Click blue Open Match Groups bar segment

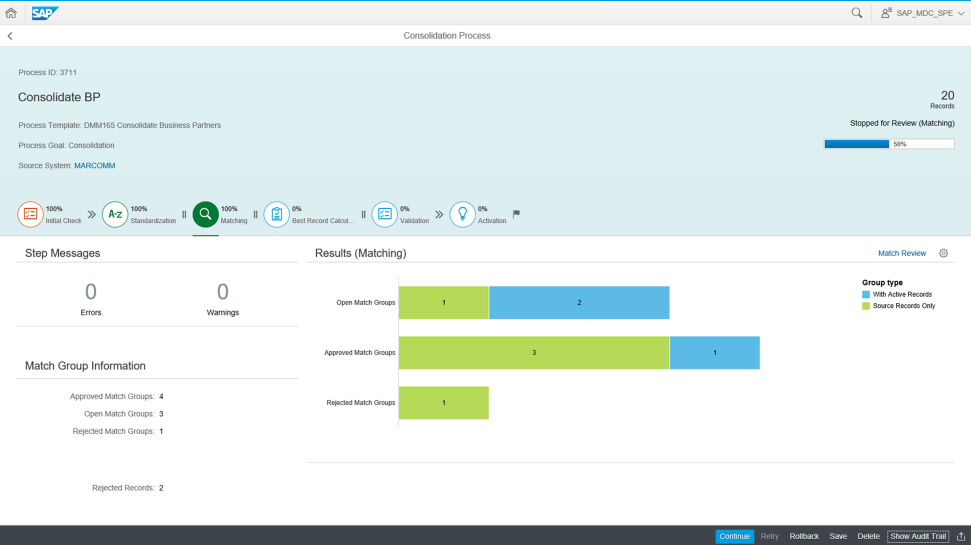[x=579, y=302]
